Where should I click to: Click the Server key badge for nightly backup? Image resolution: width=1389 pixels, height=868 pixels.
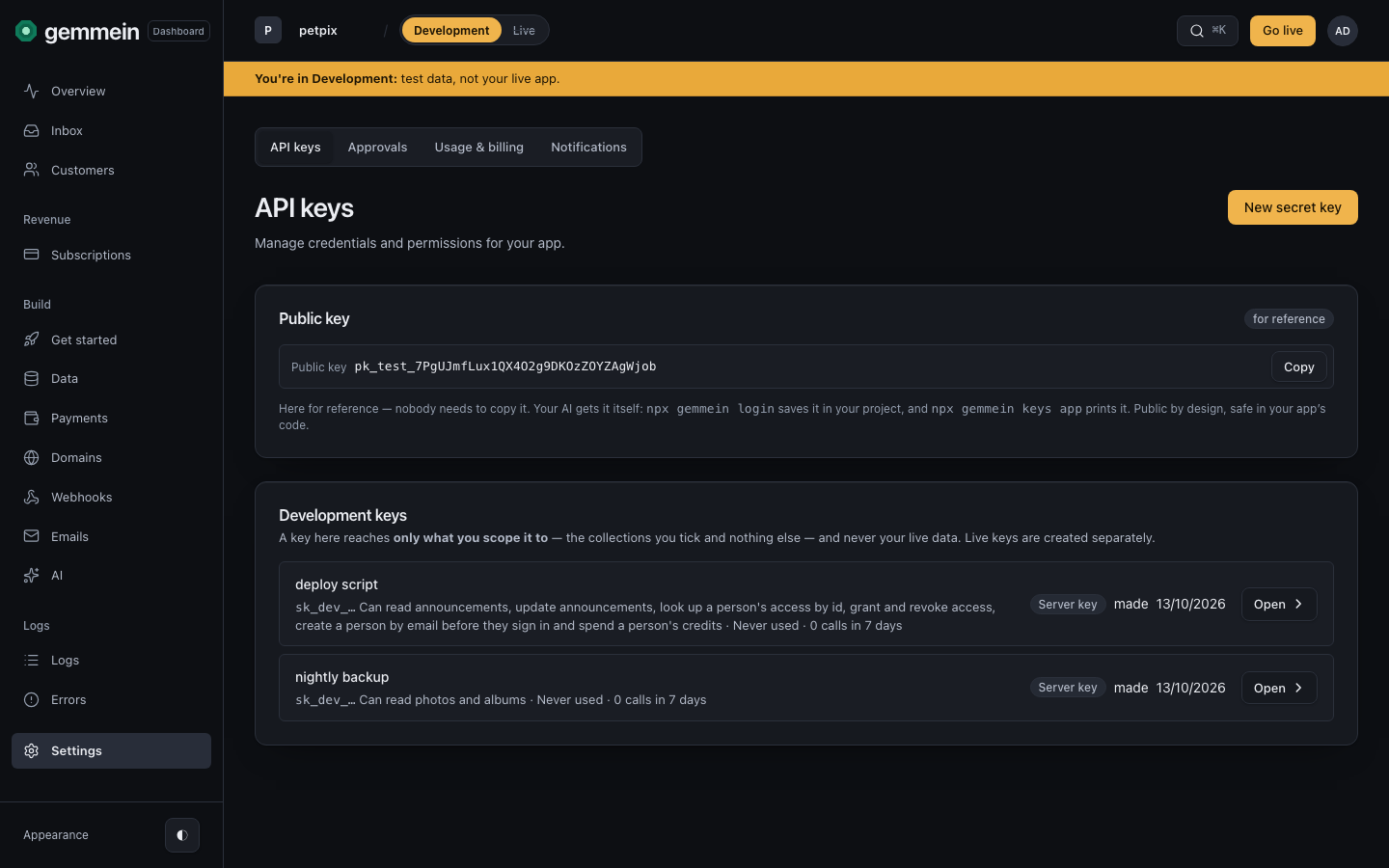[1068, 688]
